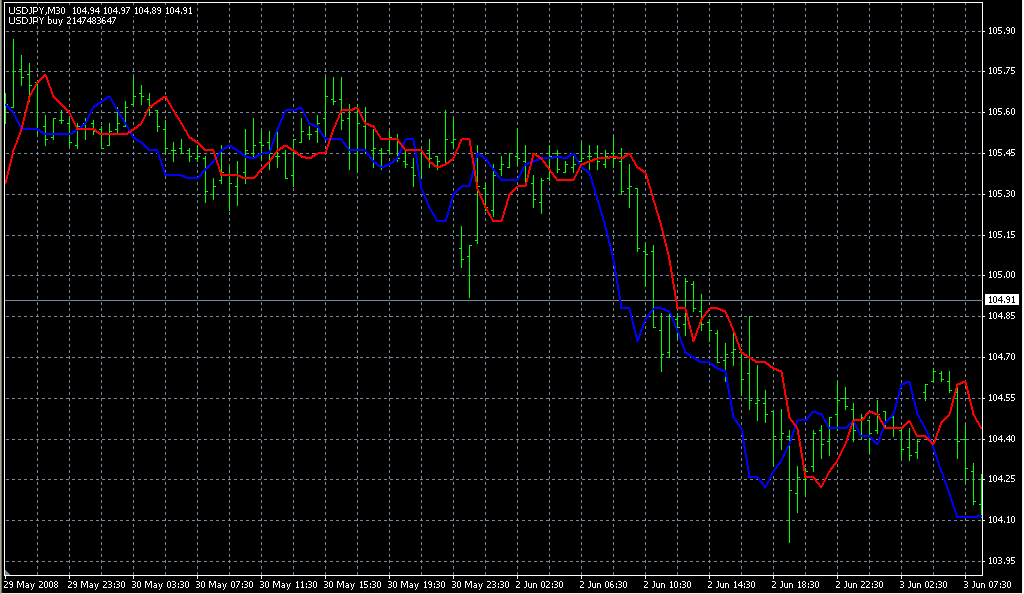
Task: Click the 105.00 level on price scale
Action: point(1001,276)
